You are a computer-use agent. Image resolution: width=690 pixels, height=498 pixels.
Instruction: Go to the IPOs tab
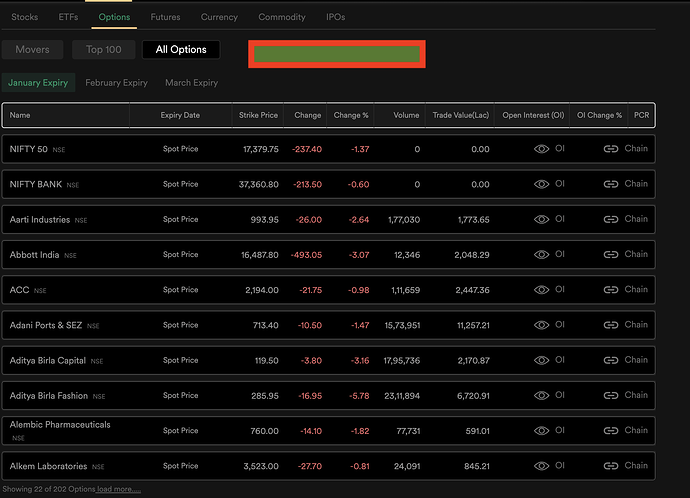(x=335, y=17)
